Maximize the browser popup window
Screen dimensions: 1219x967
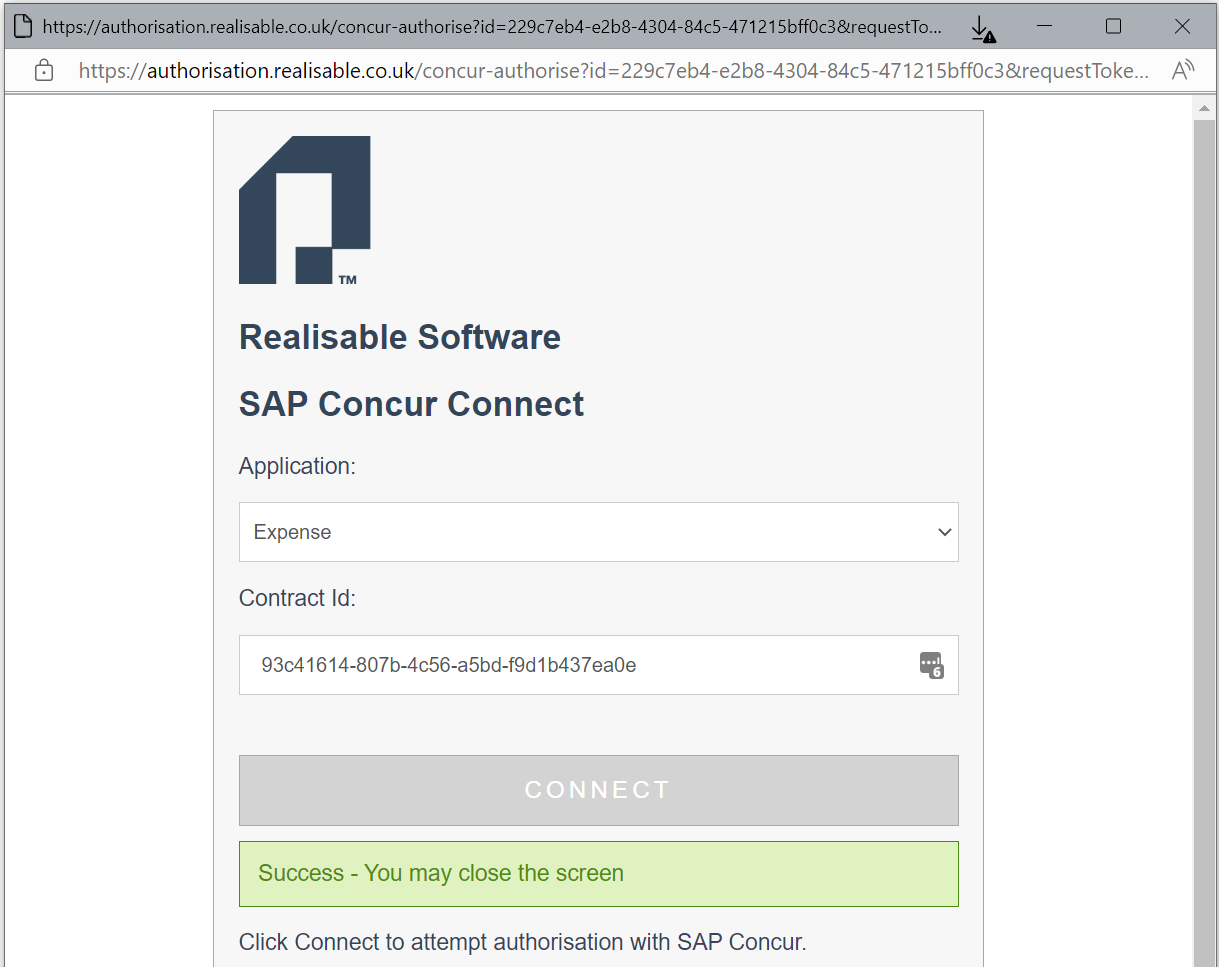click(1113, 27)
